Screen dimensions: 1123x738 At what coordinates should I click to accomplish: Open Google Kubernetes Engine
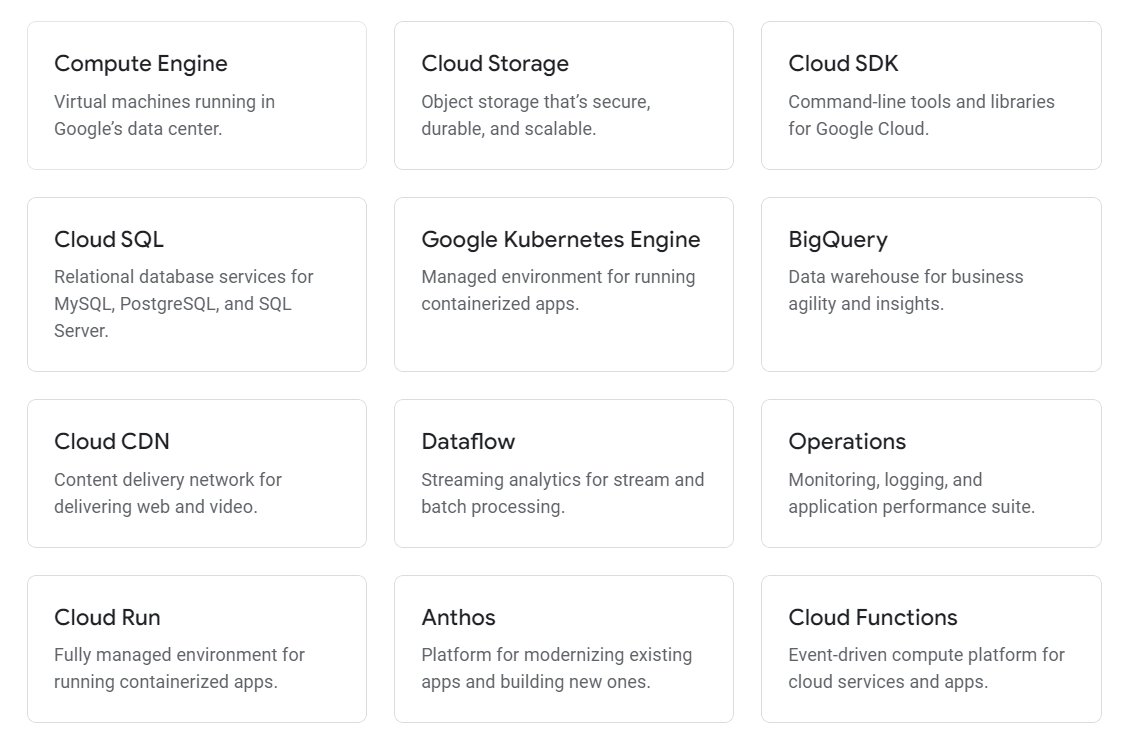[x=564, y=283]
